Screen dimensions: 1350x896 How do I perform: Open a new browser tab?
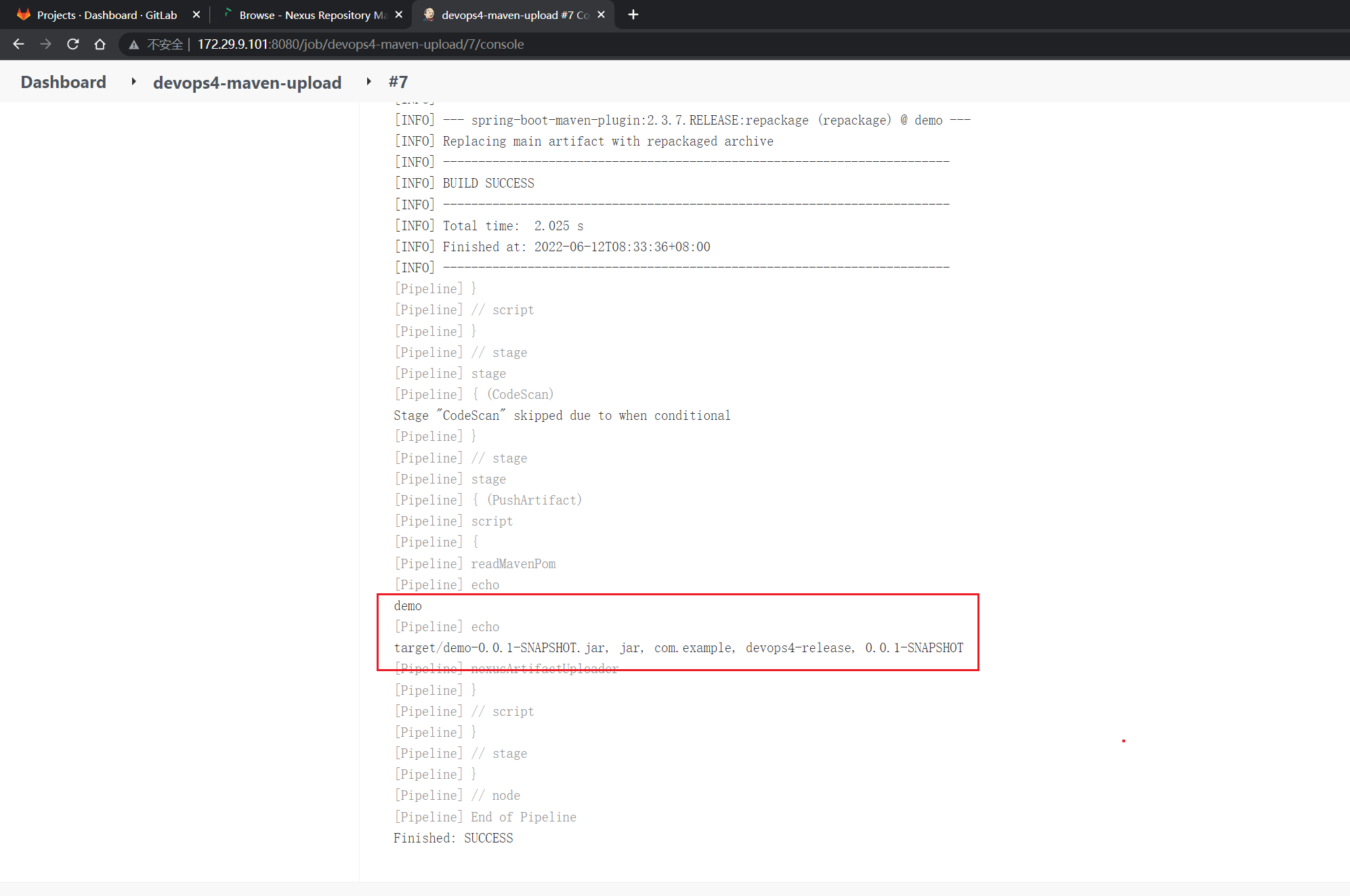[x=633, y=15]
